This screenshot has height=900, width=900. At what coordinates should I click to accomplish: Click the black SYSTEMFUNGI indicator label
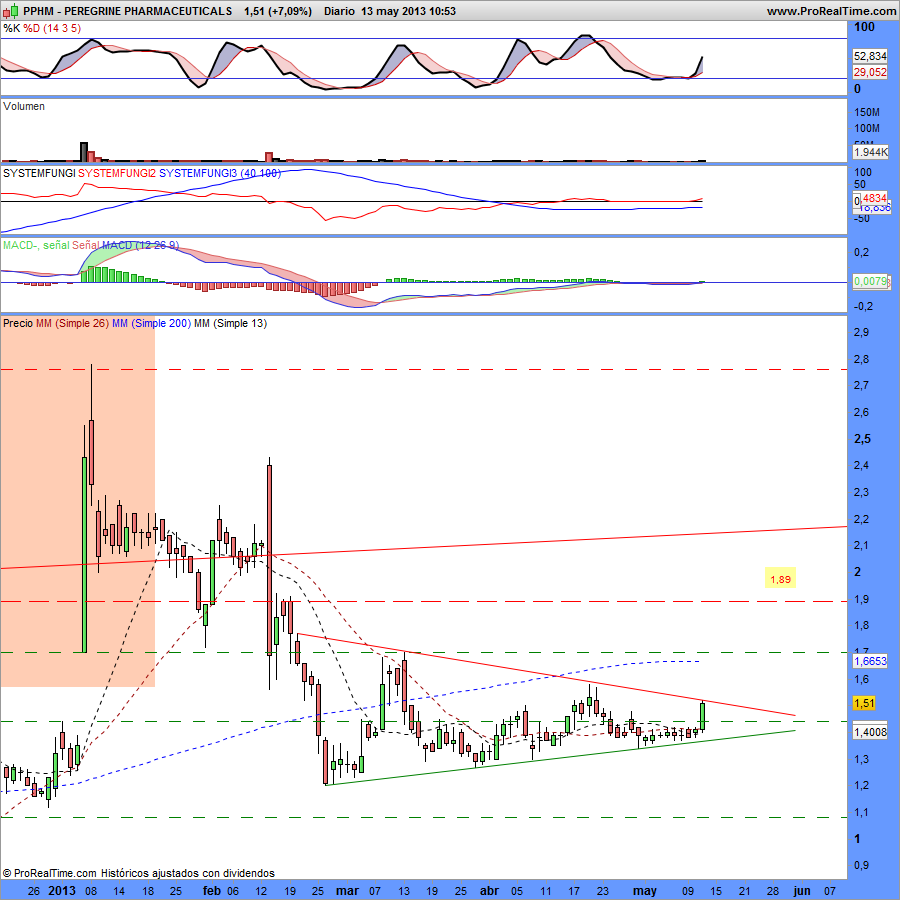[39, 173]
